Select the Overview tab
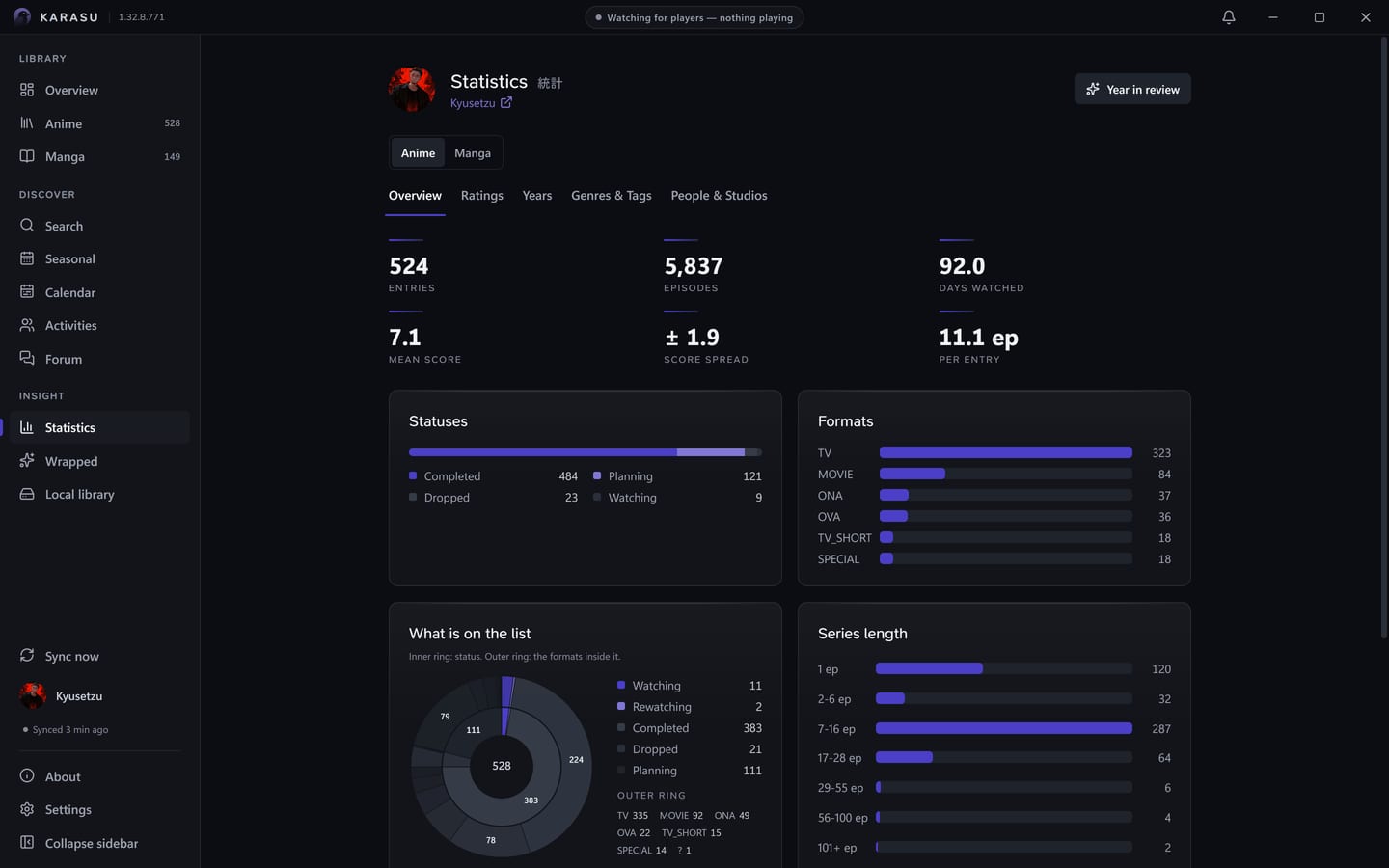The height and width of the screenshot is (868, 1389). [415, 195]
